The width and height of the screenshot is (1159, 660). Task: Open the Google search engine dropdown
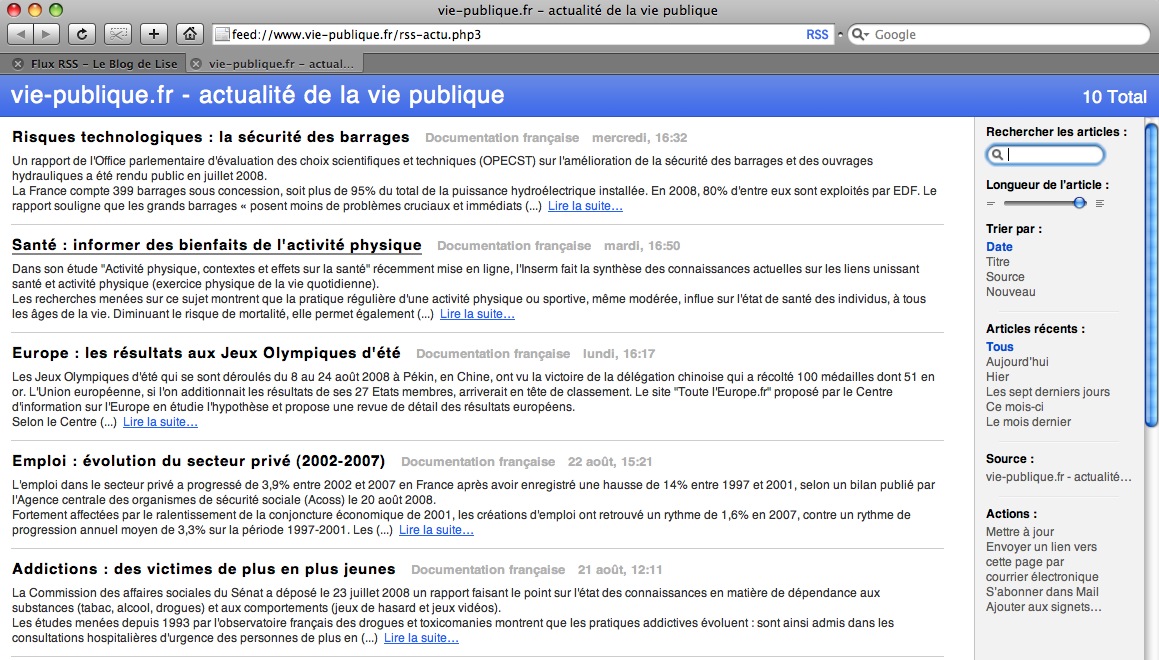click(861, 35)
